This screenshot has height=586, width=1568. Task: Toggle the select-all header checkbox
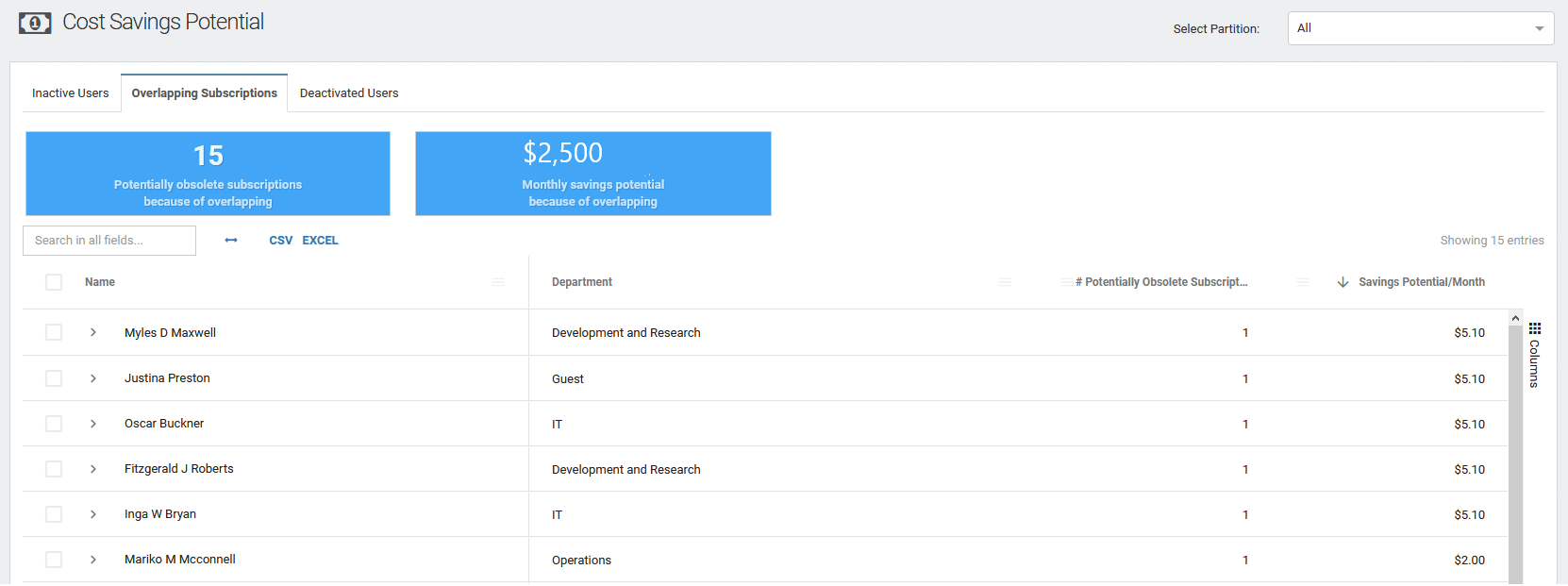coord(54,282)
